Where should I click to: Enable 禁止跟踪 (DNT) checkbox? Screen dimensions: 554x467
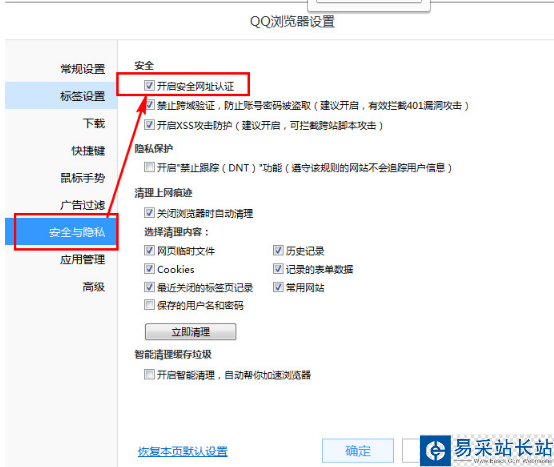pyautogui.click(x=149, y=167)
